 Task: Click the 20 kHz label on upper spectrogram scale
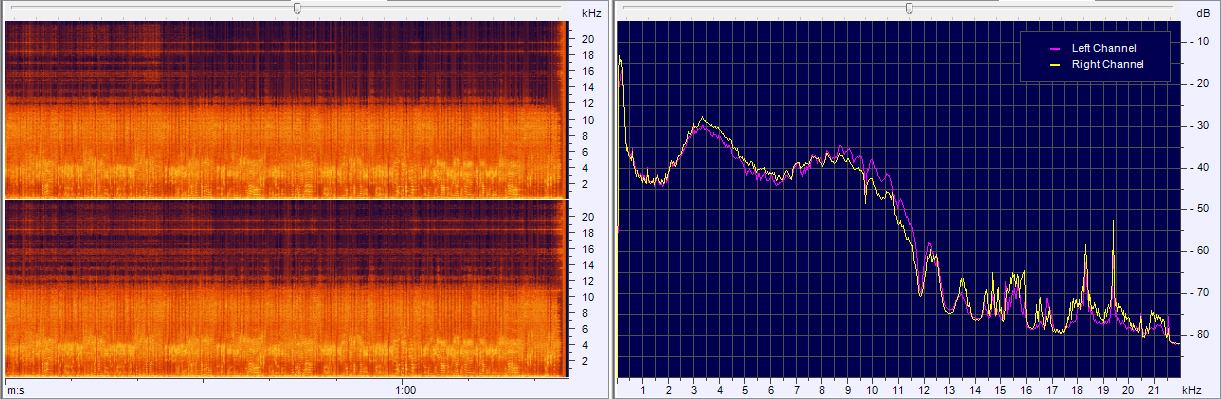click(589, 39)
